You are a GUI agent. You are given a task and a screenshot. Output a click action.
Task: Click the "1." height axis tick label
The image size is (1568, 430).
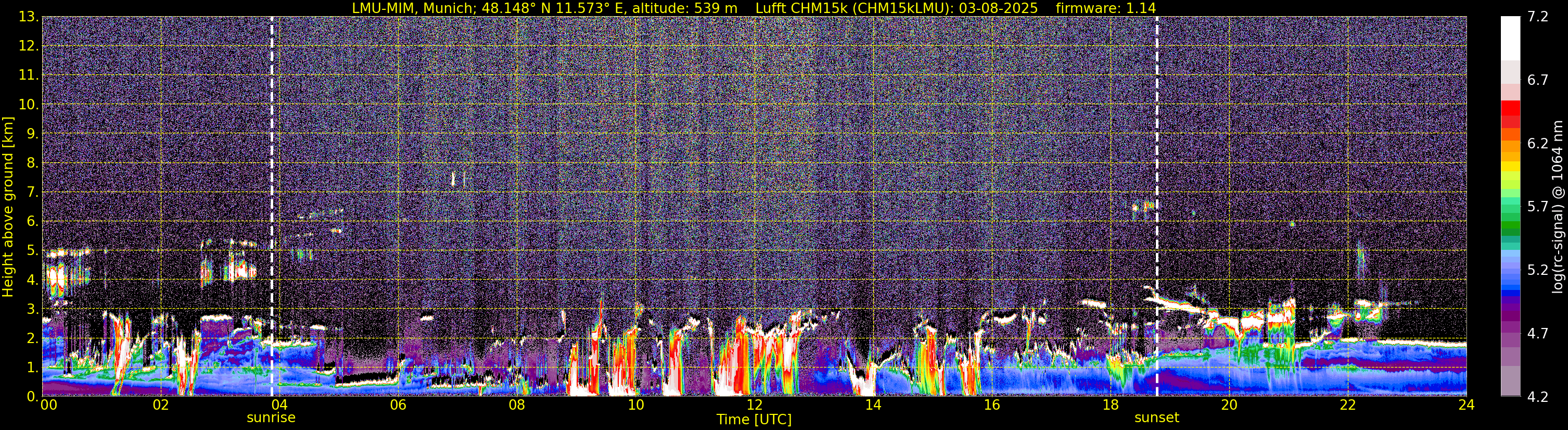pos(33,368)
